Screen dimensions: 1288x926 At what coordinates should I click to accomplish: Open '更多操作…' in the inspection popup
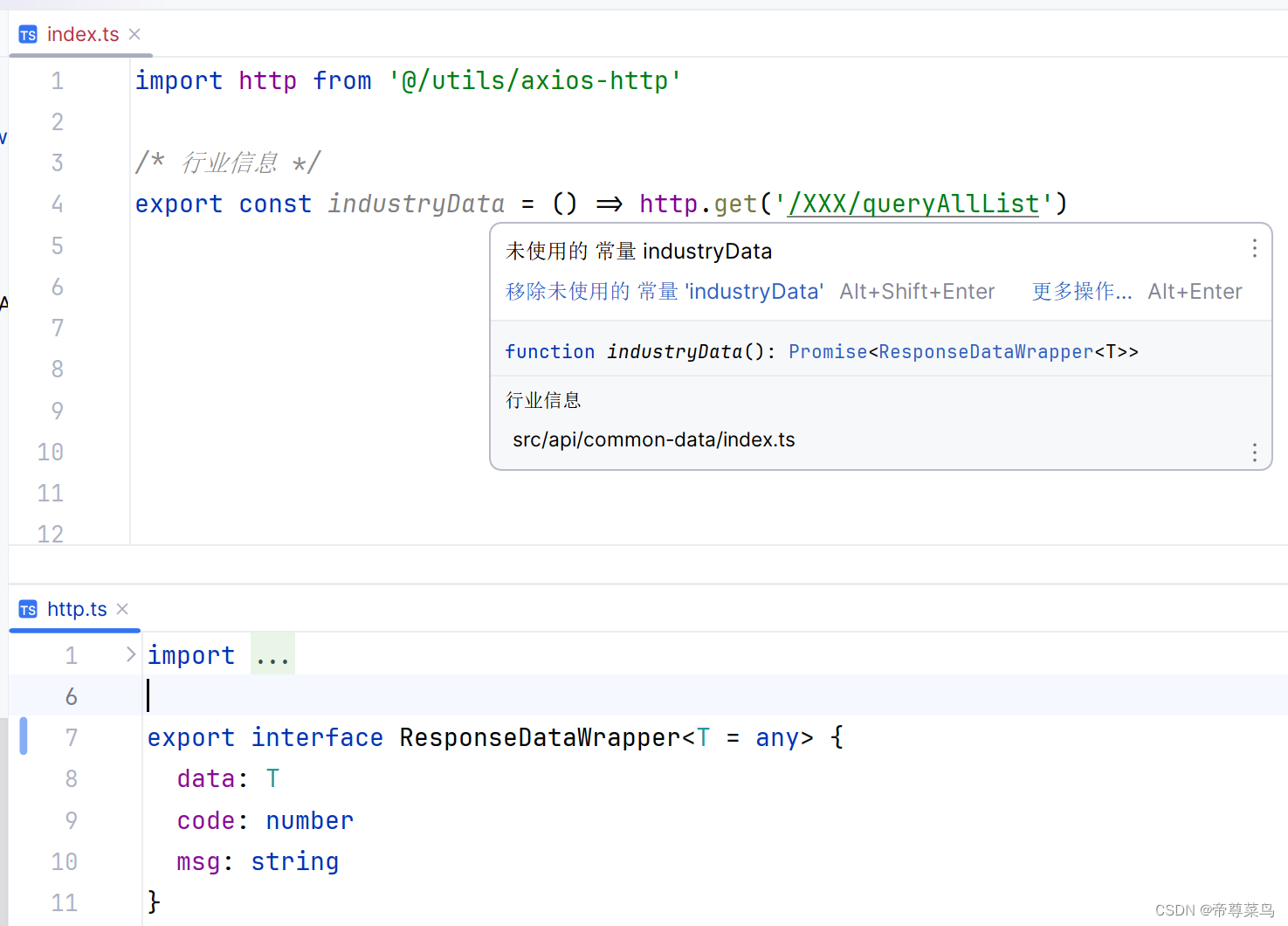[1082, 291]
